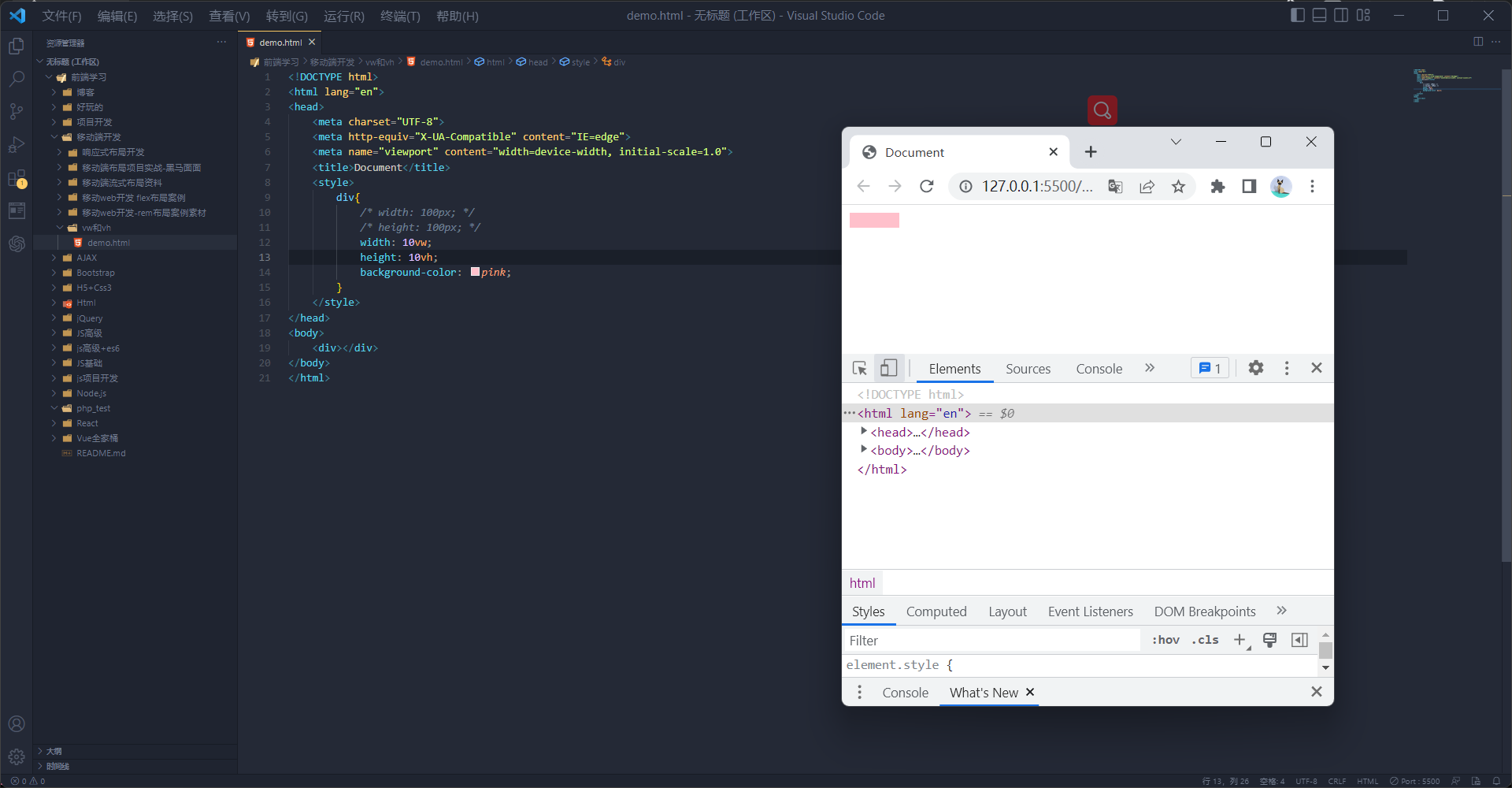Switch to the Event Listeners tab
Image resolution: width=1512 pixels, height=788 pixels.
point(1091,611)
